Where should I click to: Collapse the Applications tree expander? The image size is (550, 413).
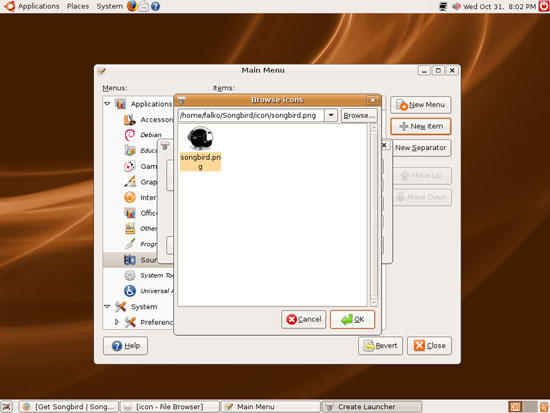107,104
